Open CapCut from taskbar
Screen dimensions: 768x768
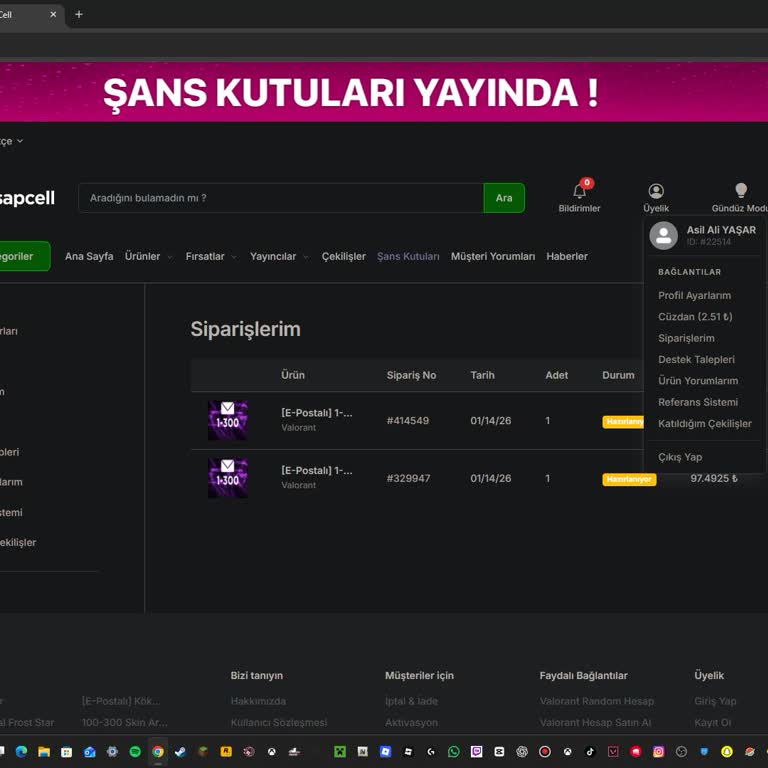pyautogui.click(x=499, y=751)
